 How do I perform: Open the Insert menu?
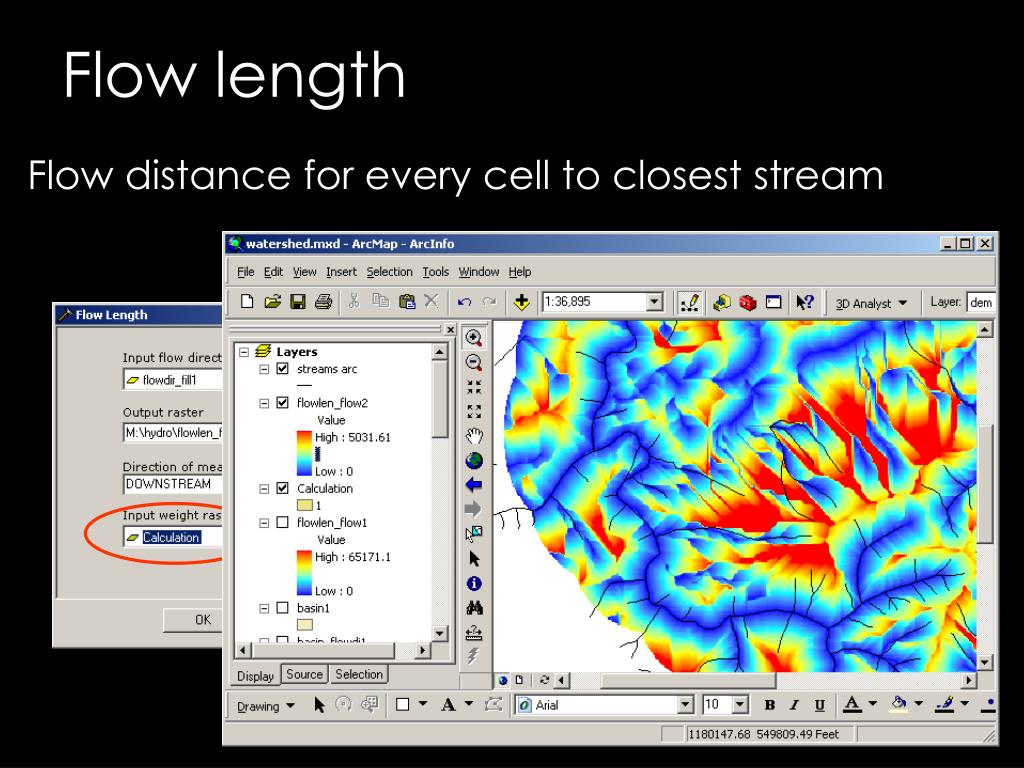[342, 272]
